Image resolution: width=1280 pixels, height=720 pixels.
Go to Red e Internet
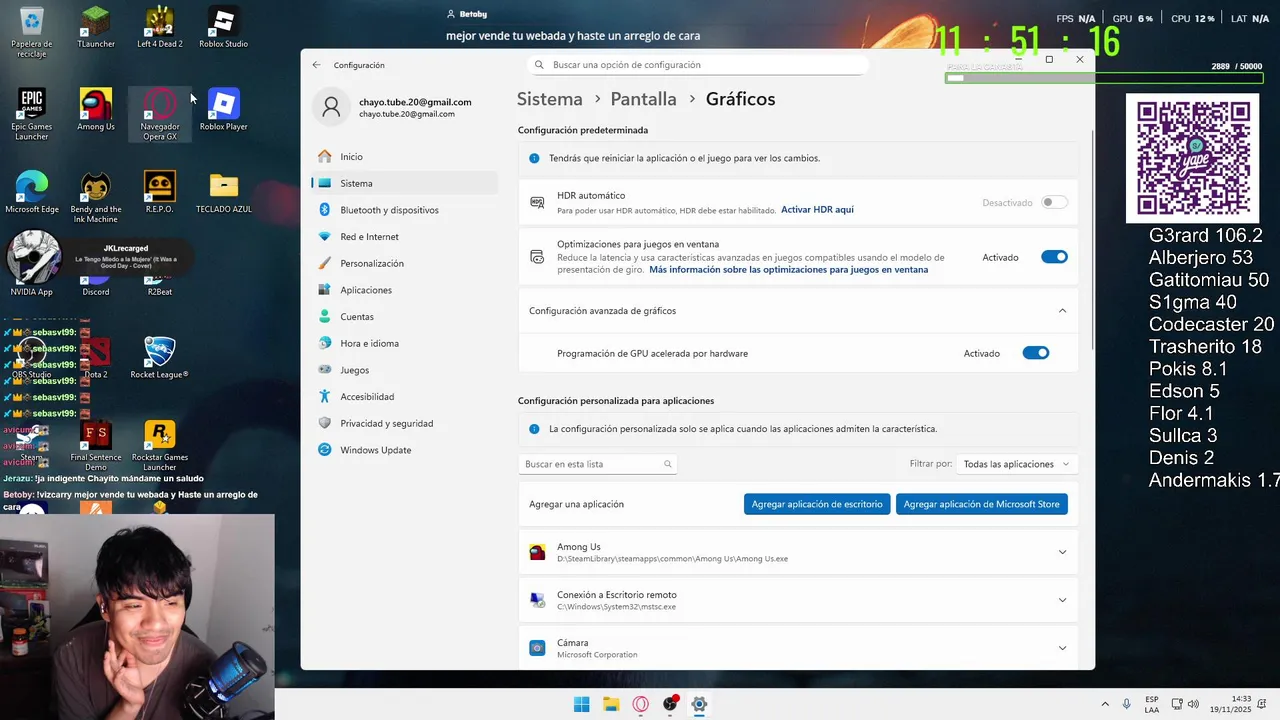405,237
